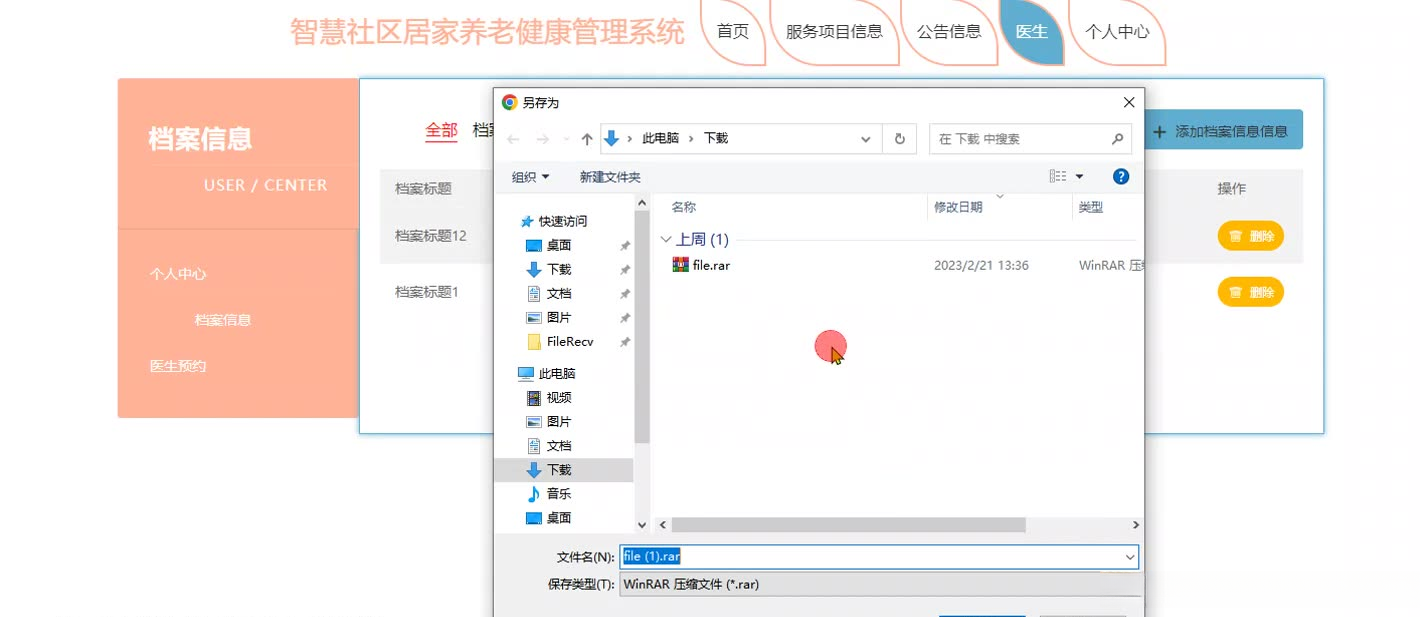Image resolution: width=1420 pixels, height=617 pixels.
Task: Open the 首页 tab on the webpage
Action: (x=733, y=31)
